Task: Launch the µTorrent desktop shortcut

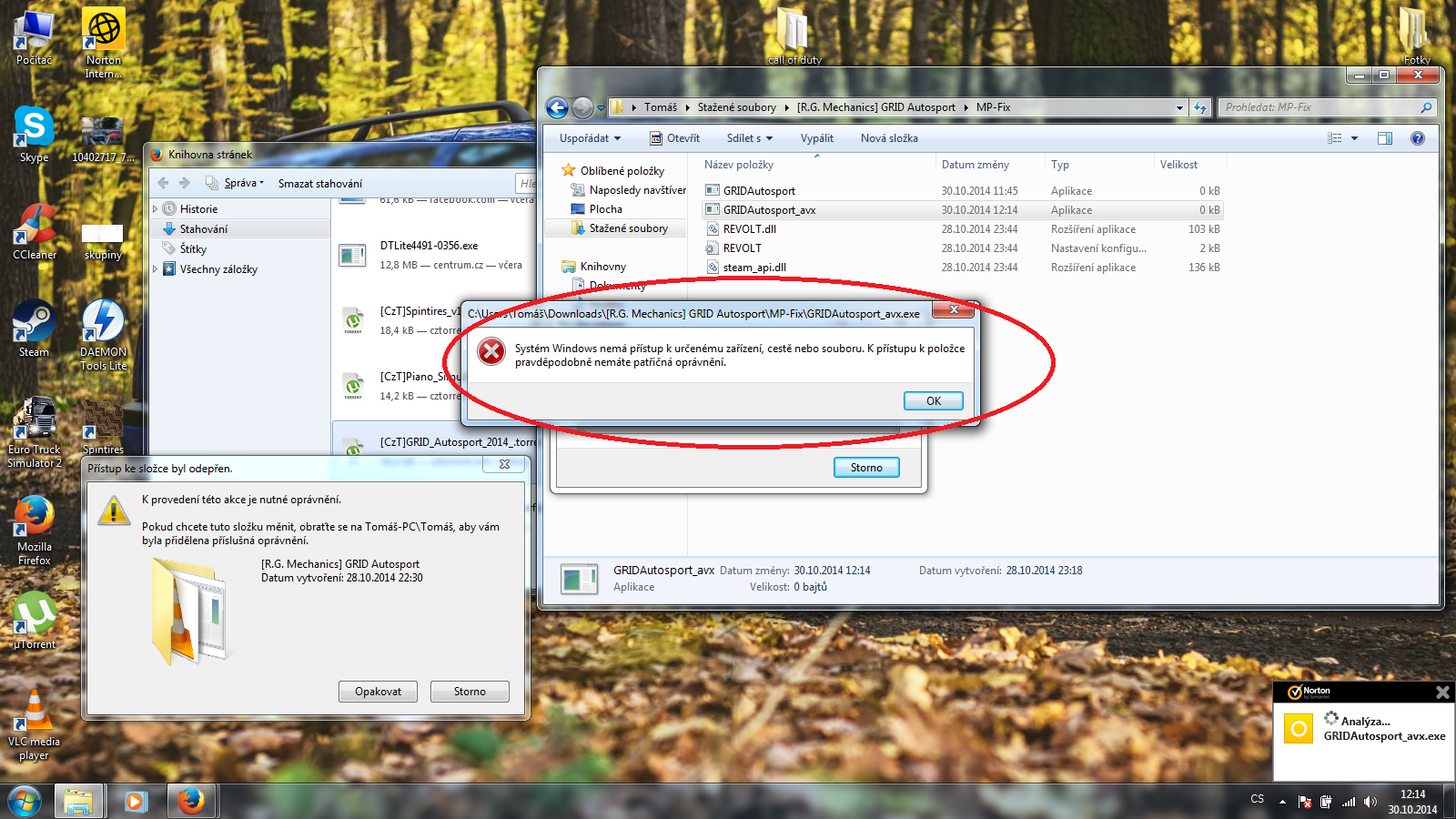Action: coord(34,621)
